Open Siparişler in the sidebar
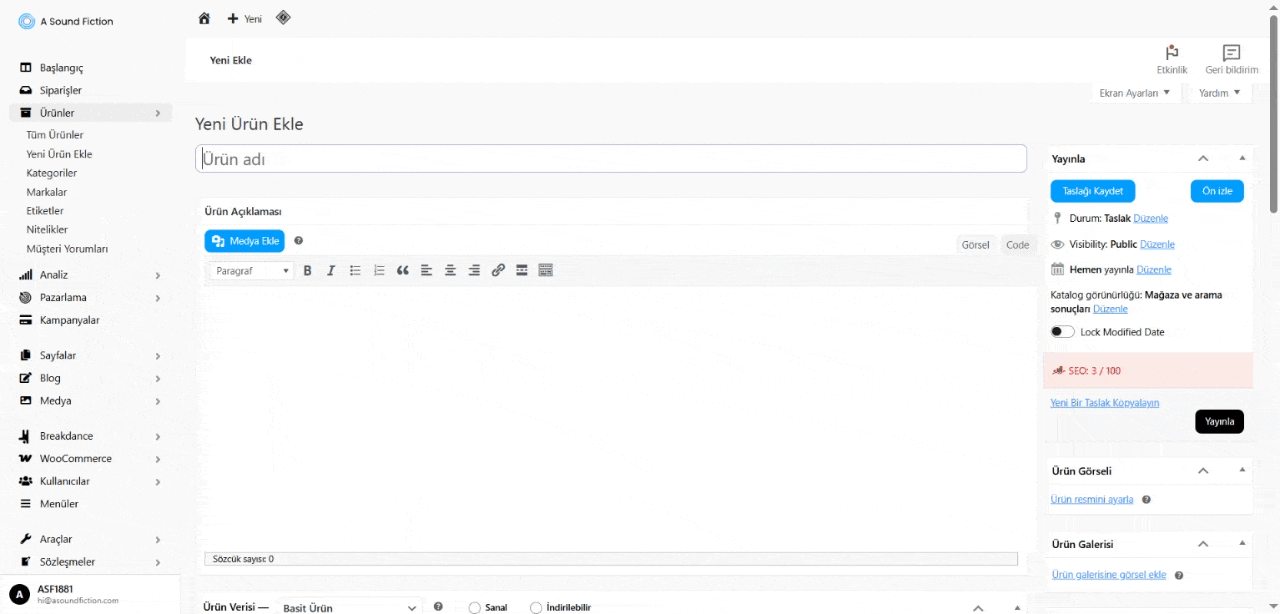1280x614 pixels. (60, 90)
